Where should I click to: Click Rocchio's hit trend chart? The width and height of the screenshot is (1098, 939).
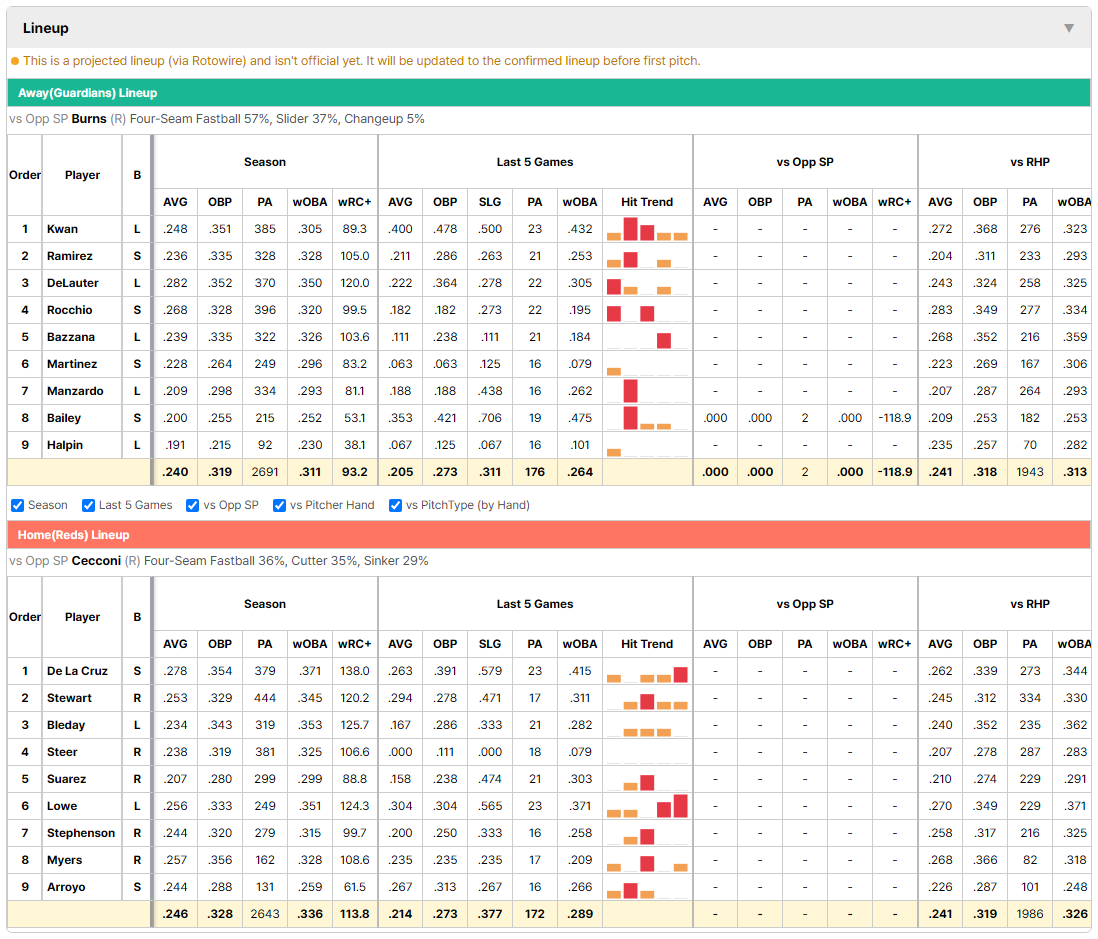tap(646, 310)
